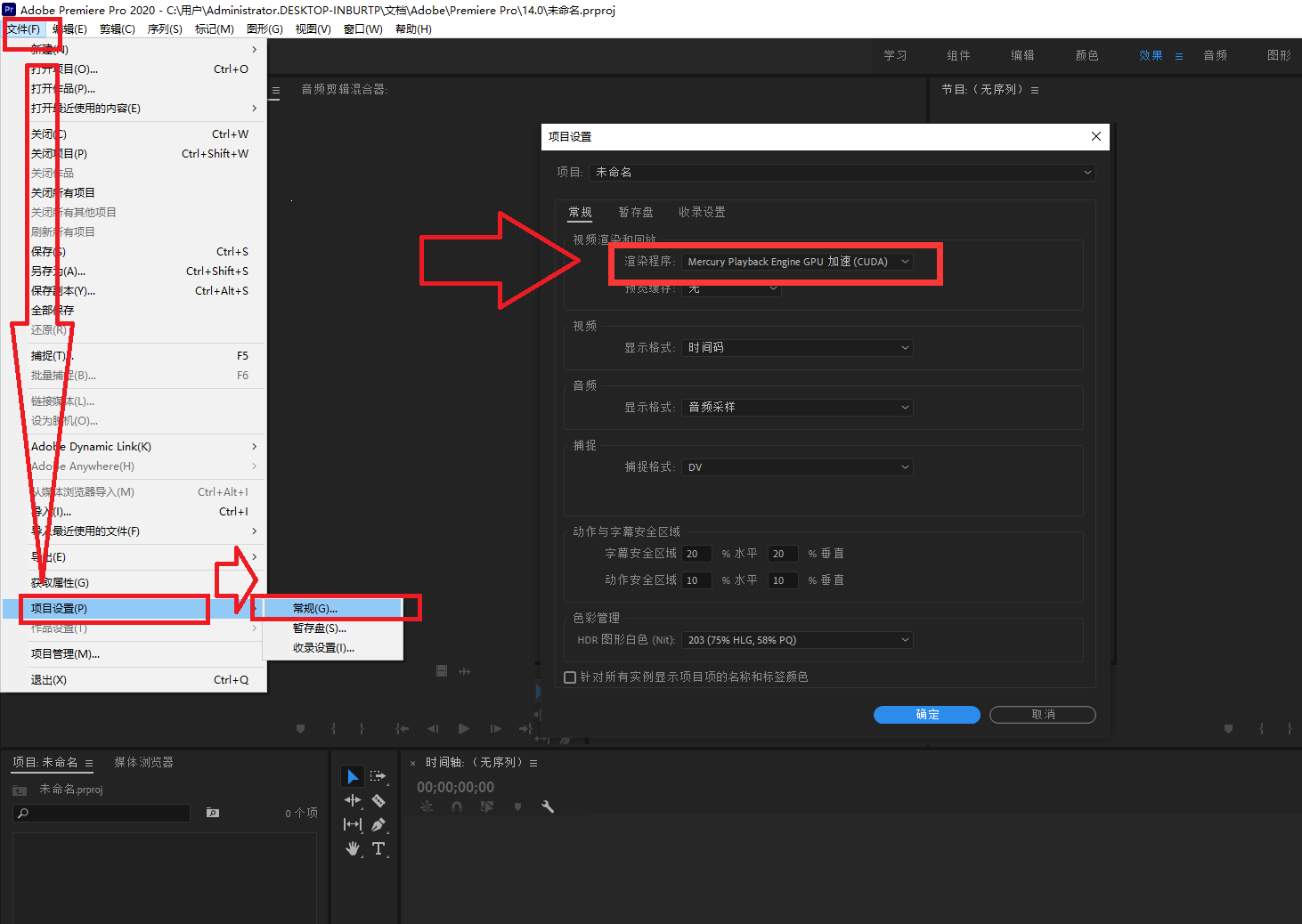This screenshot has width=1302, height=924.
Task: Switch to the 音频 workspace
Action: coord(1215,56)
